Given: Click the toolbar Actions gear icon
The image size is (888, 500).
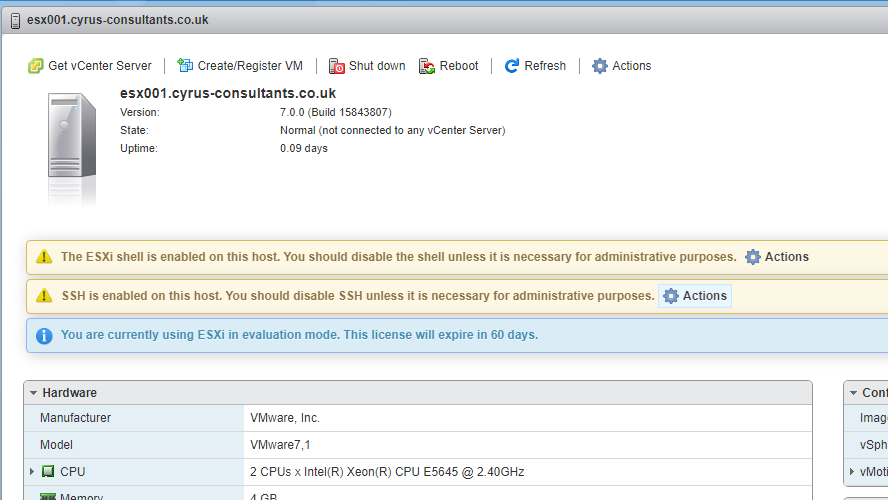Looking at the screenshot, I should click(600, 66).
